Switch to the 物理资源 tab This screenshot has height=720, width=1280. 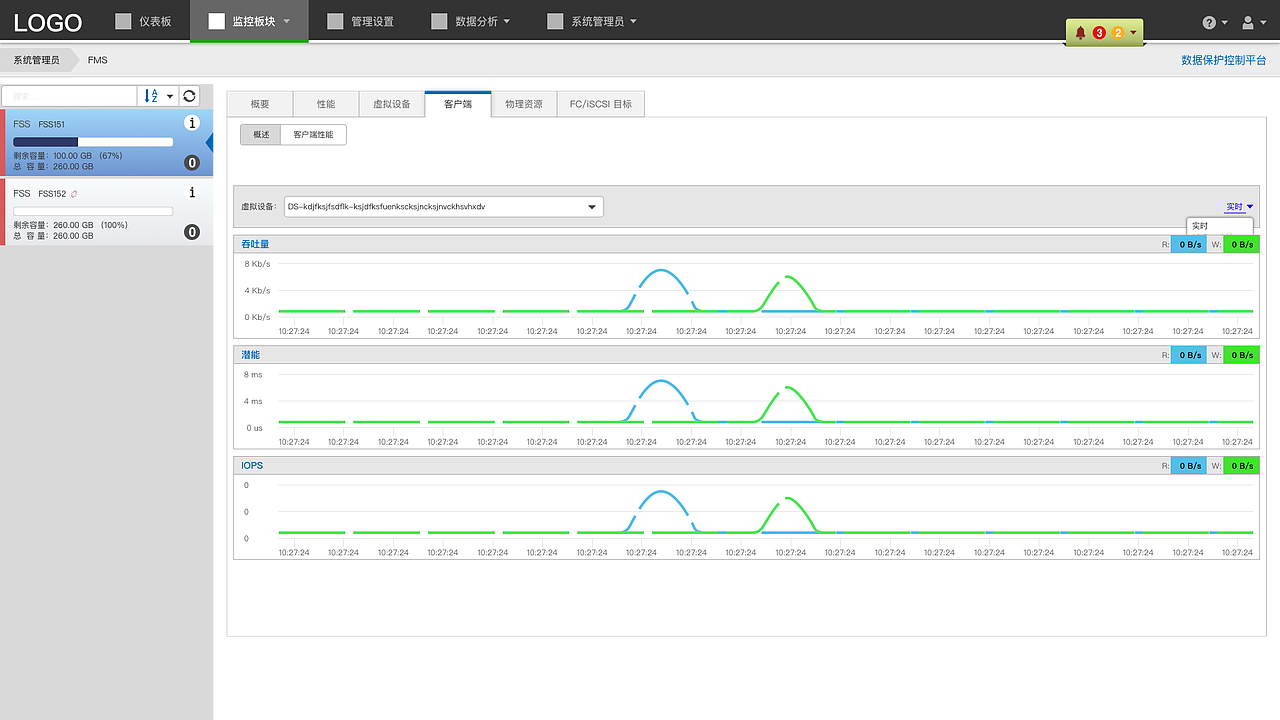click(x=524, y=104)
